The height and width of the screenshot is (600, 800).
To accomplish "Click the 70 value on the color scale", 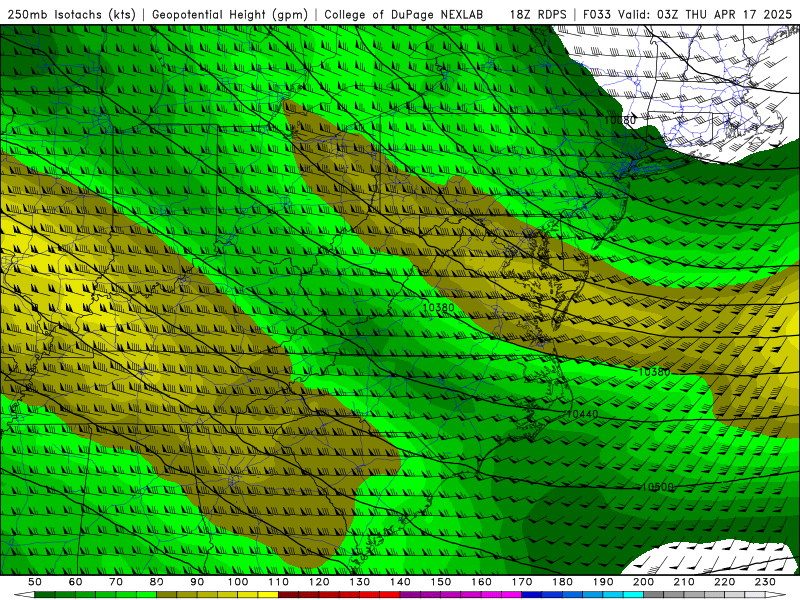I will (116, 582).
